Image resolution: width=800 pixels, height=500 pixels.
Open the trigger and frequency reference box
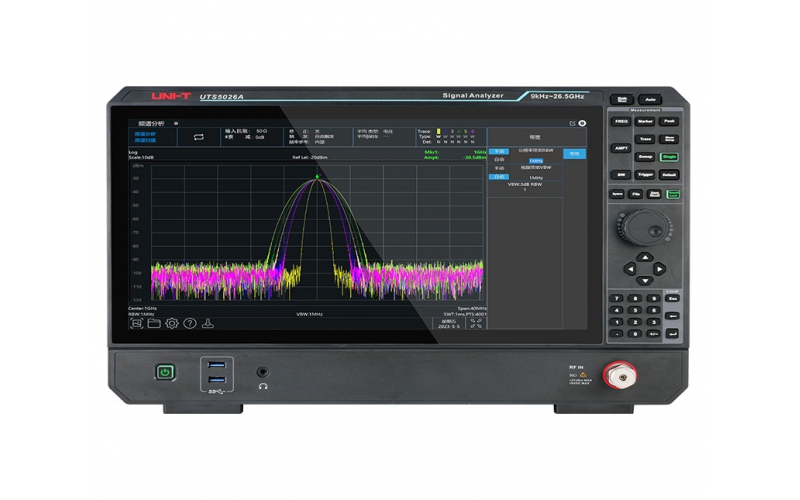(x=316, y=137)
